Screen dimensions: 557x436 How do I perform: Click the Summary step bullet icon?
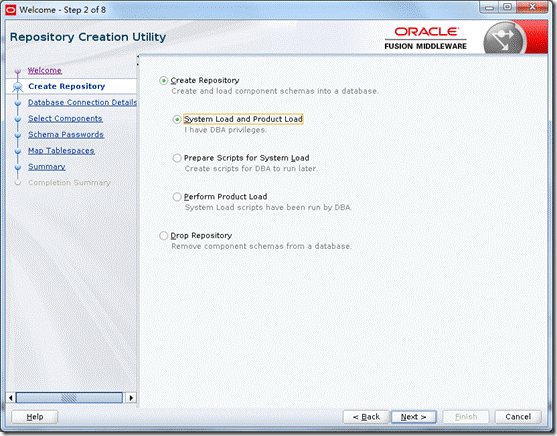pyautogui.click(x=18, y=167)
